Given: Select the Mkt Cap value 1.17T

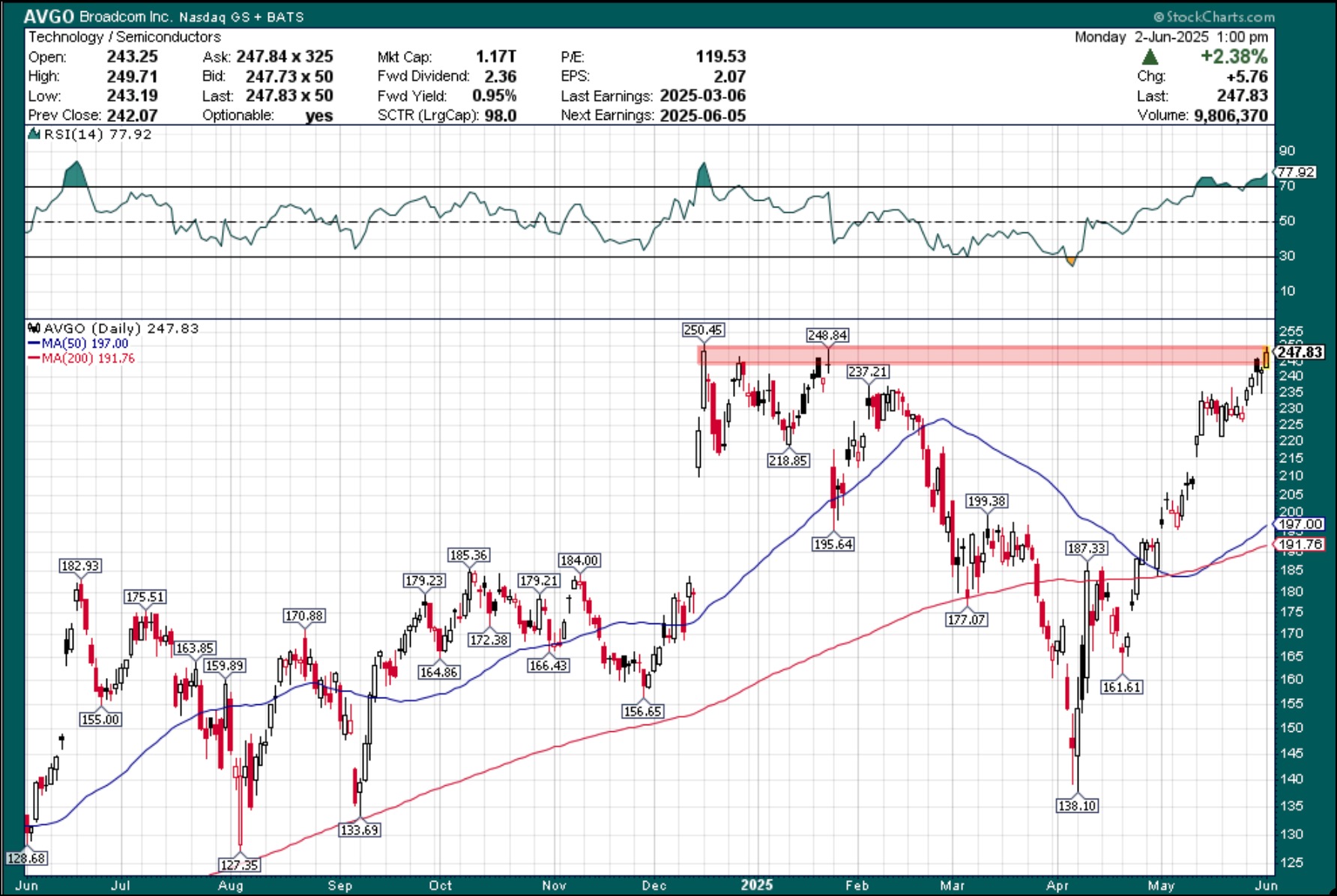Looking at the screenshot, I should [x=496, y=56].
